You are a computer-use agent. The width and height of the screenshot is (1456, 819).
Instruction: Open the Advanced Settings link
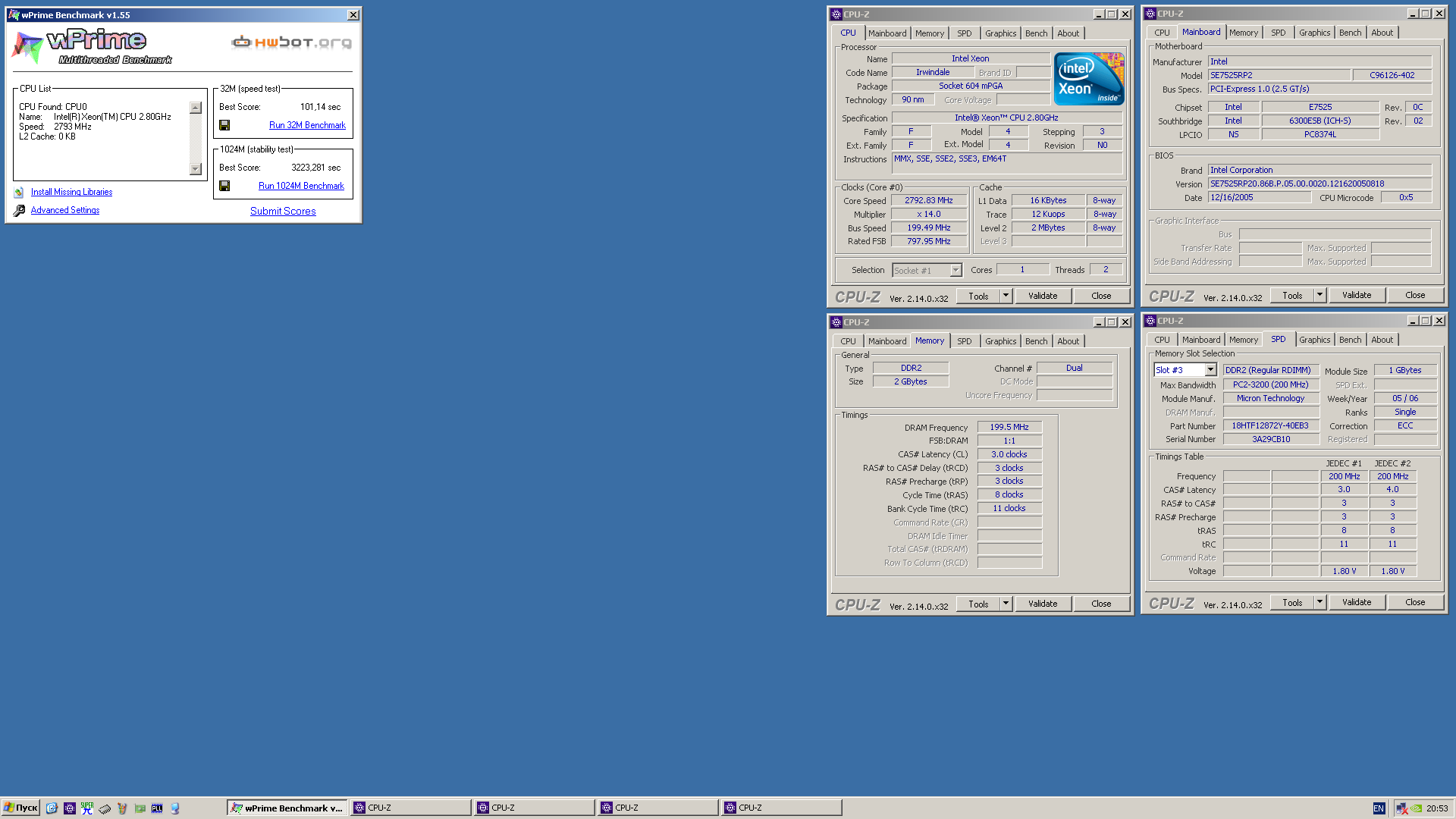coord(65,211)
